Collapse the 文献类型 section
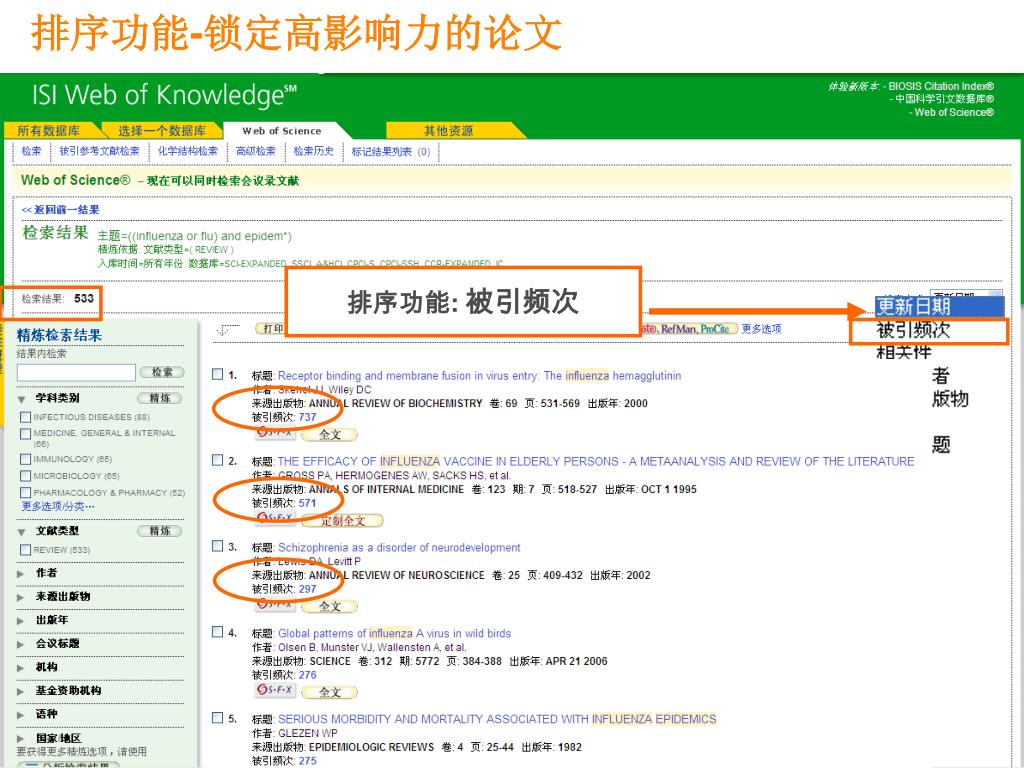 (x=22, y=532)
